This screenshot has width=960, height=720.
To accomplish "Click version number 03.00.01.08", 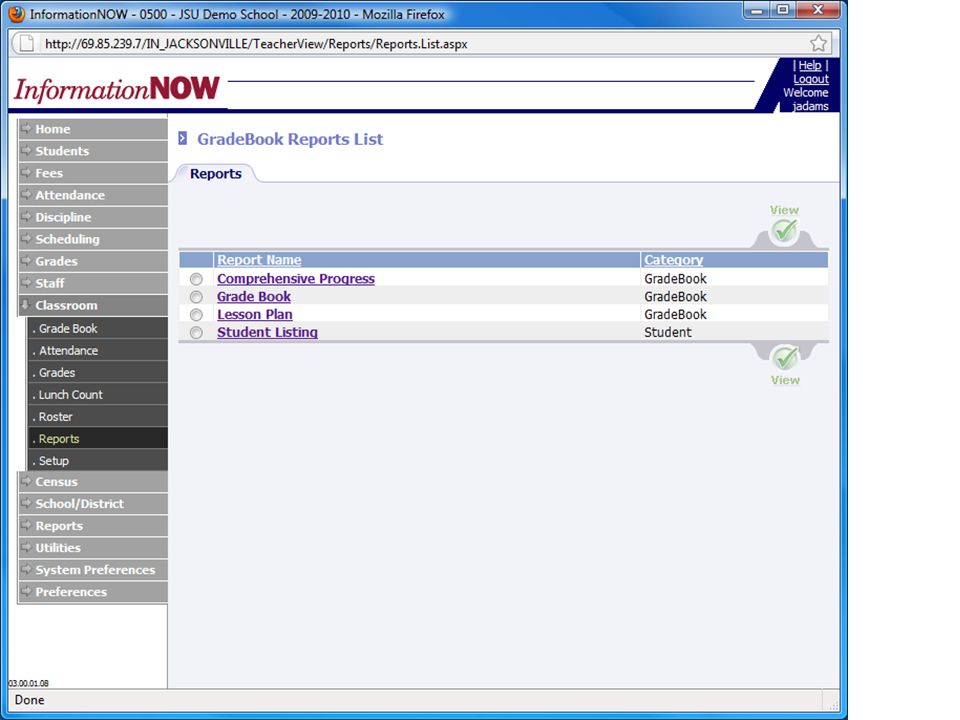I will point(28,683).
